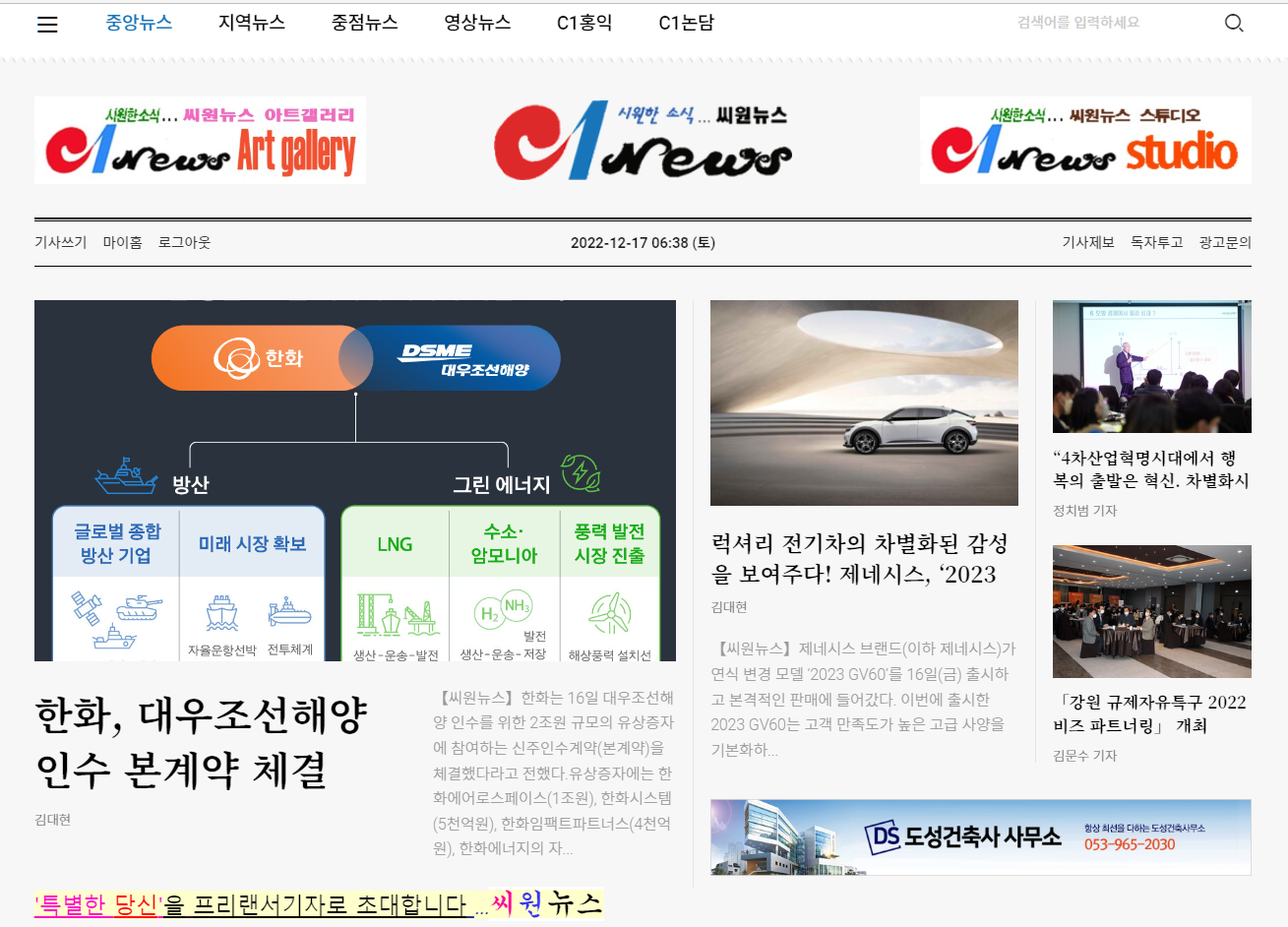This screenshot has height=927, width=1288.
Task: Open the Hanwha DSME infographic image
Action: point(355,480)
